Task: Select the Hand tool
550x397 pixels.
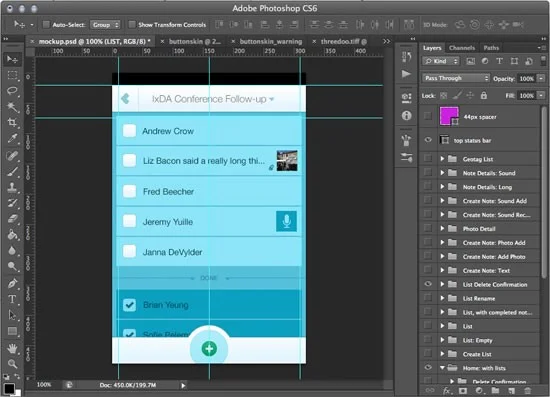Action: pos(12,348)
